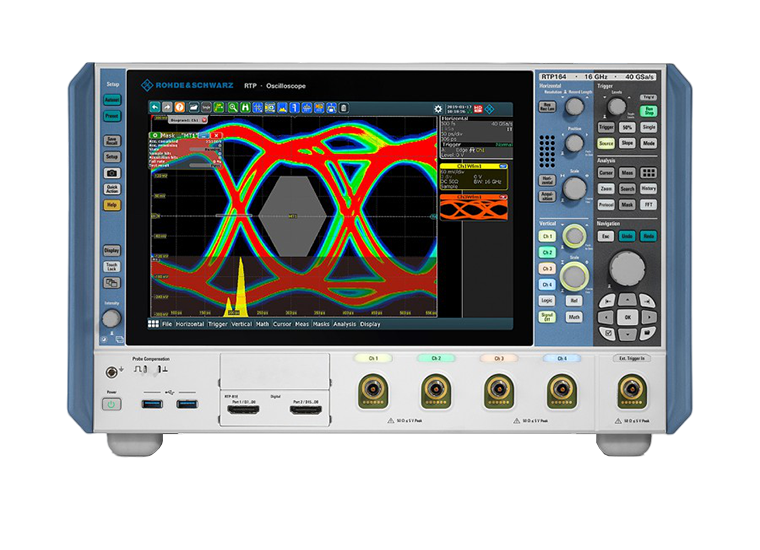The image size is (760, 550).
Task: Select the binoculars search icon in the toolbar
Action: click(245, 108)
